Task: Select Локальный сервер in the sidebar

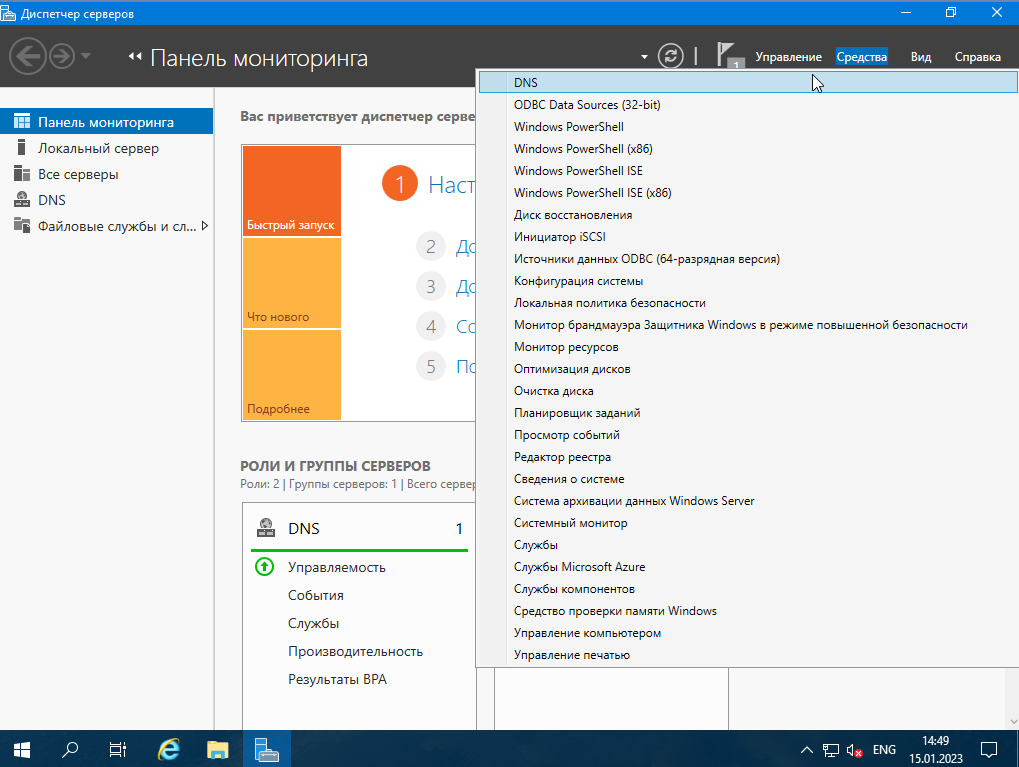Action: 107,148
